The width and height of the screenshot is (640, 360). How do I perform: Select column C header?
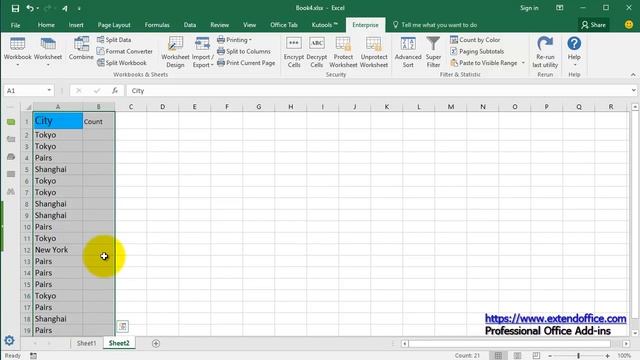(x=131, y=107)
